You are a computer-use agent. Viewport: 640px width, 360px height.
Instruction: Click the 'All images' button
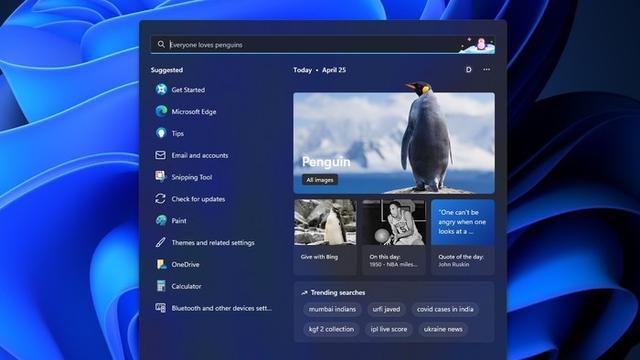[320, 180]
